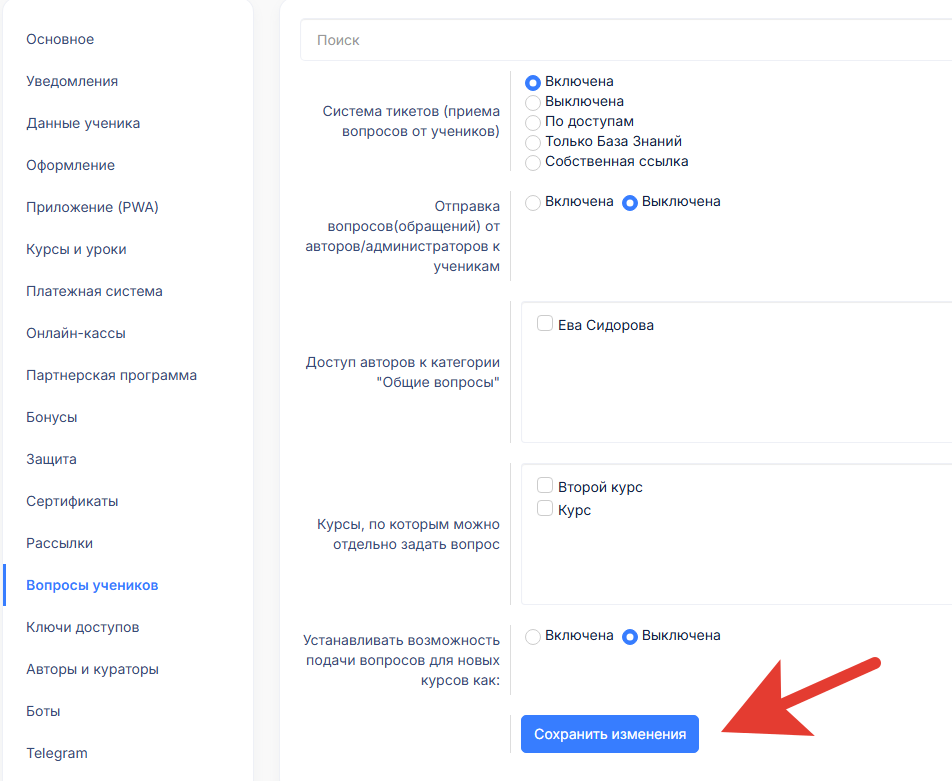This screenshot has width=952, height=781.
Task: Click the Поиск search field
Action: click(620, 40)
